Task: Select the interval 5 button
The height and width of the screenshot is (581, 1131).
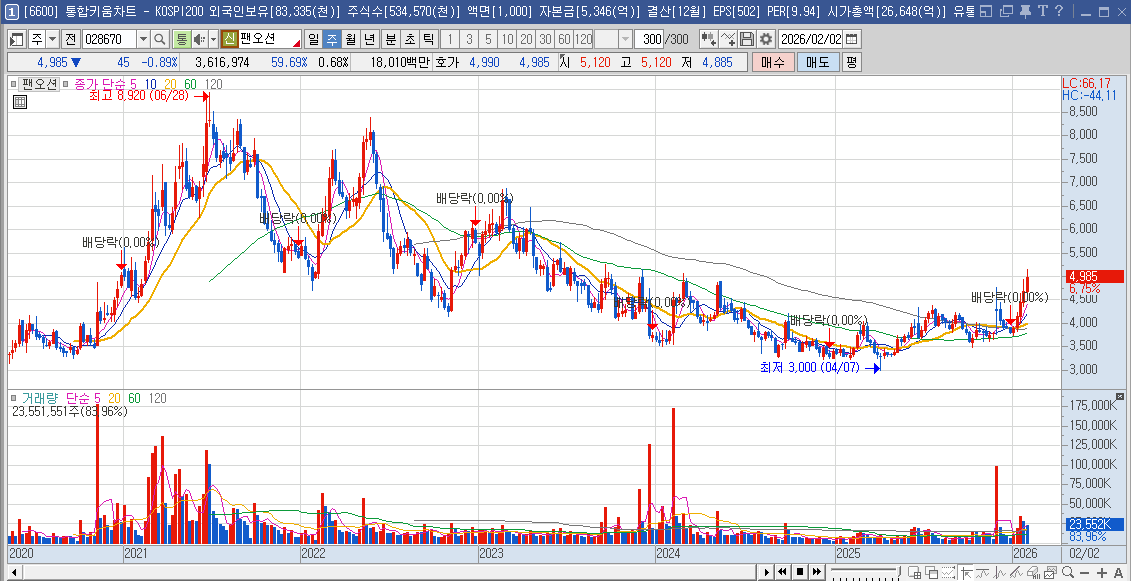Action: point(488,39)
